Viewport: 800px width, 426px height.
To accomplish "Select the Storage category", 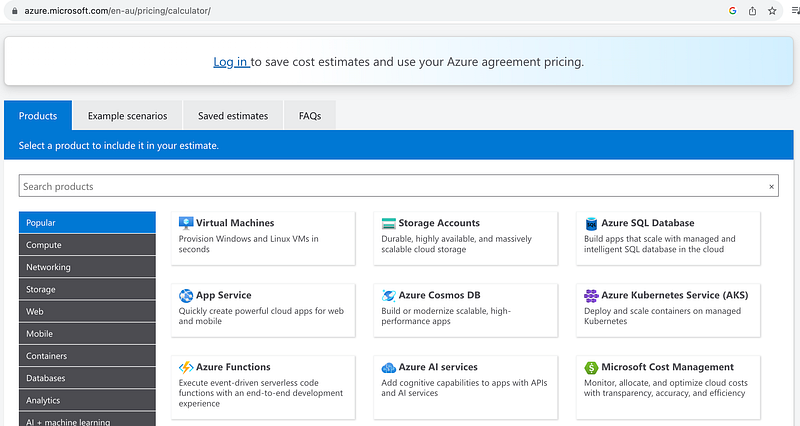I will point(87,289).
